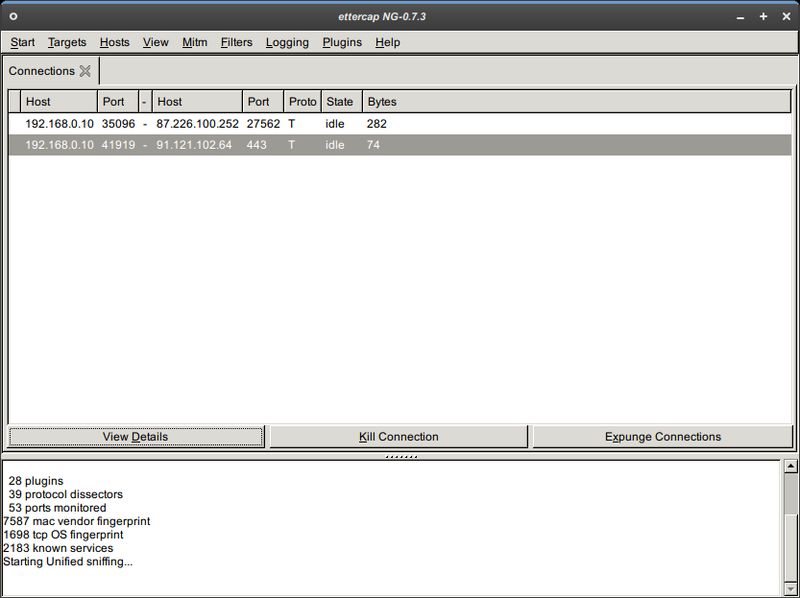The width and height of the screenshot is (800, 598).
Task: Click the View Details button
Action: (x=136, y=437)
